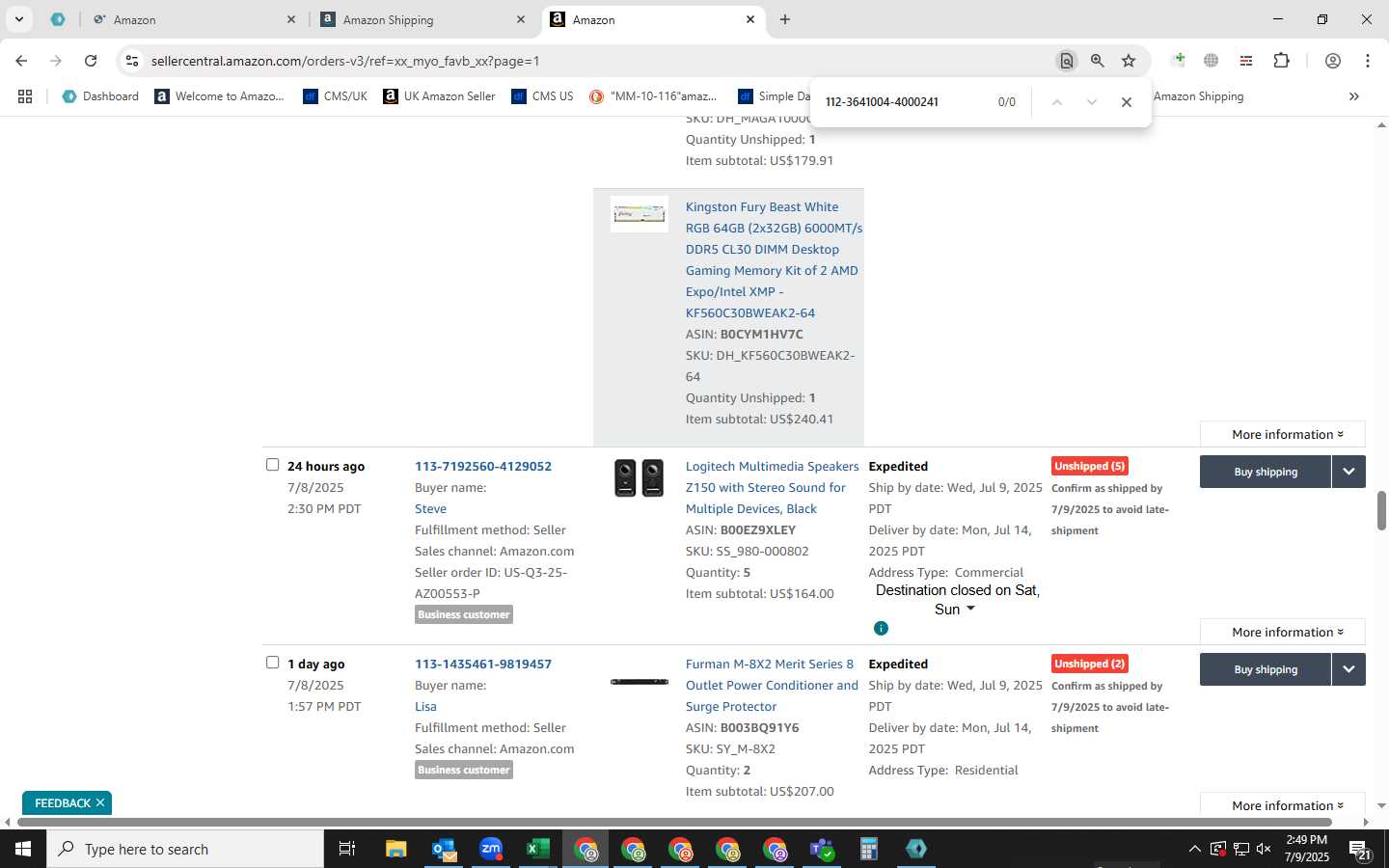
Task: Open the Buy shipping dropdown for Lisa's order
Action: [1348, 669]
